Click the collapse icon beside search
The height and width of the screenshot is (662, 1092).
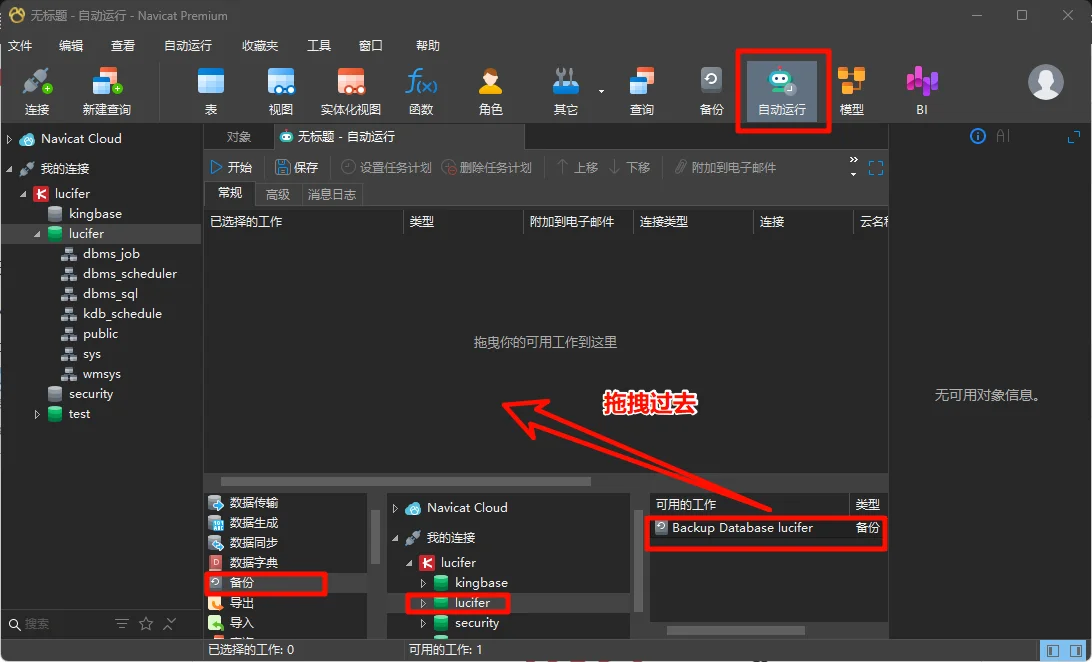[x=170, y=624]
